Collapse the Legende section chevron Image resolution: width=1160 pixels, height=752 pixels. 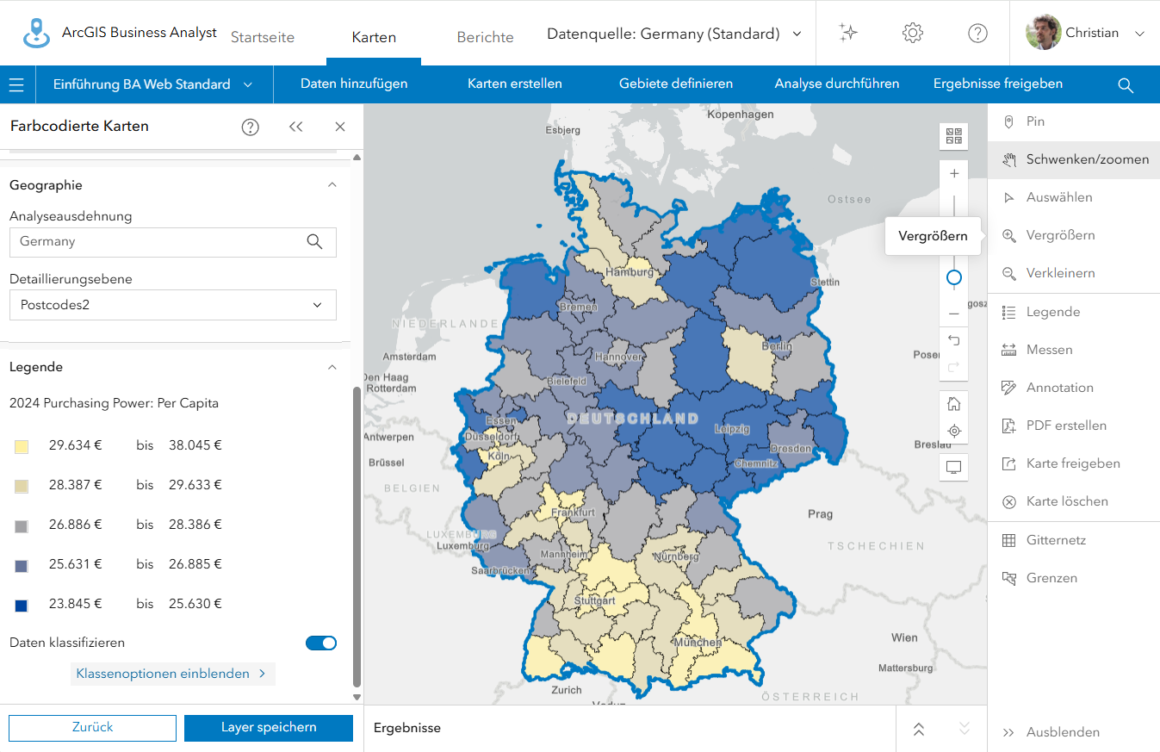(x=332, y=367)
